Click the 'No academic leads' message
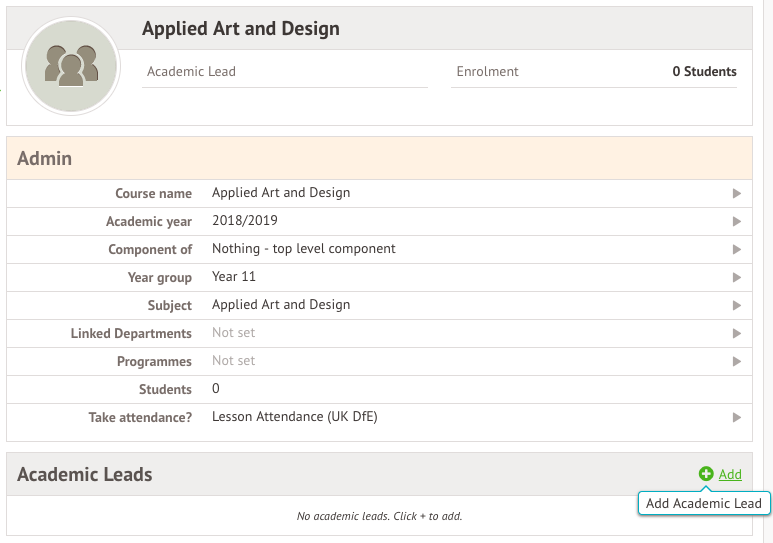 379,516
